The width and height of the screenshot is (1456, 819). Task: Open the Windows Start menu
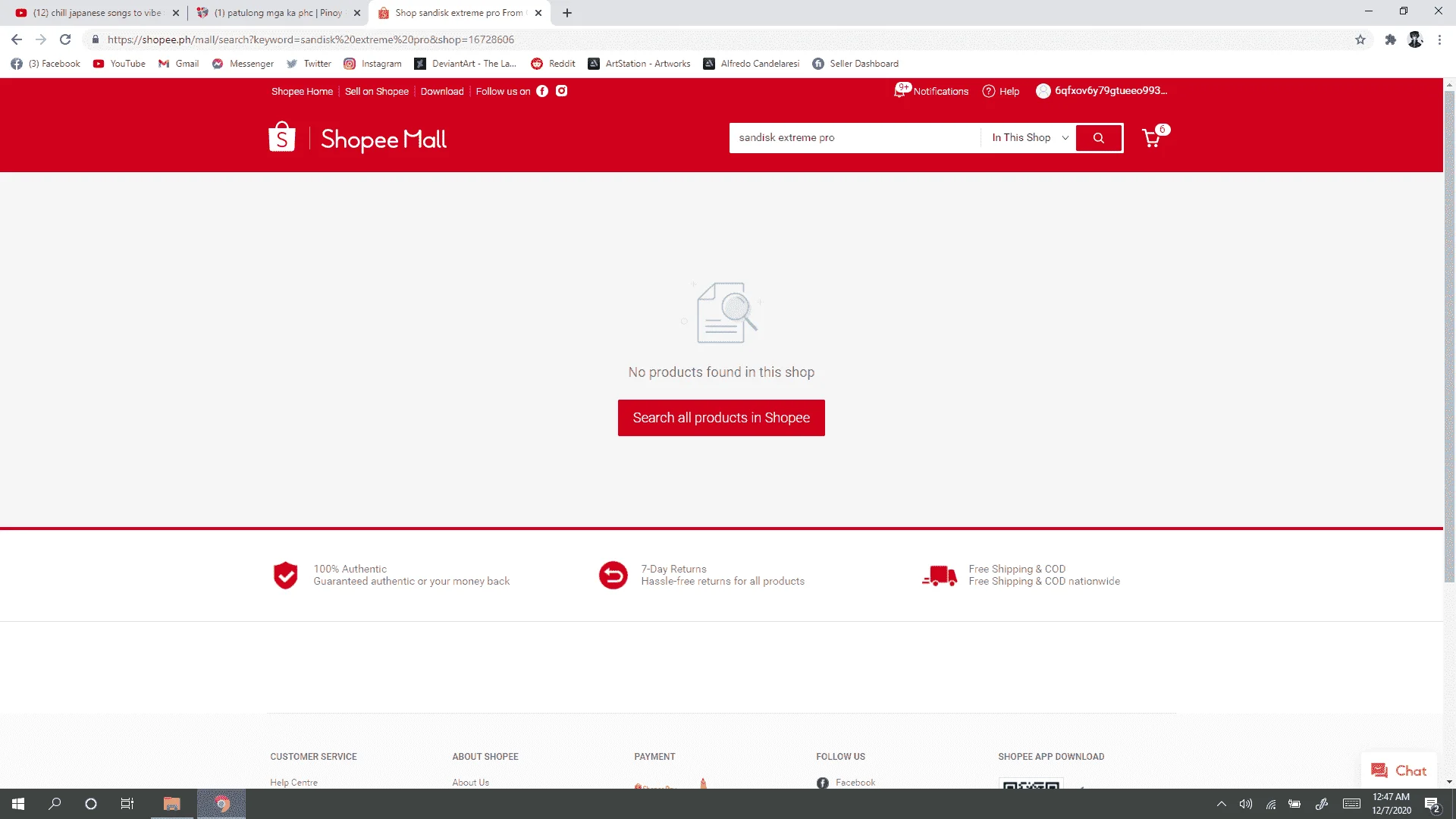pos(18,804)
